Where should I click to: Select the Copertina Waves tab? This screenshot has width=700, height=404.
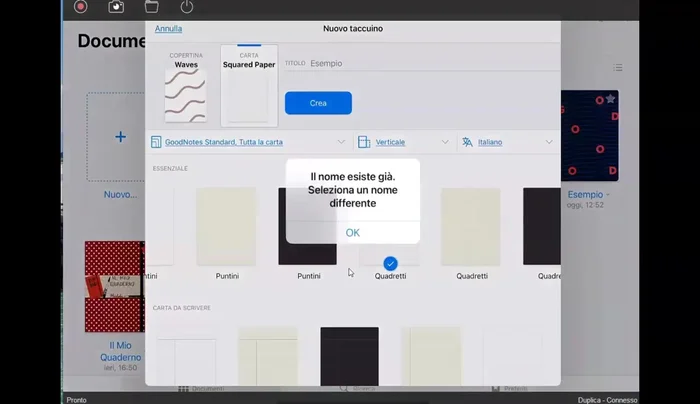point(186,86)
